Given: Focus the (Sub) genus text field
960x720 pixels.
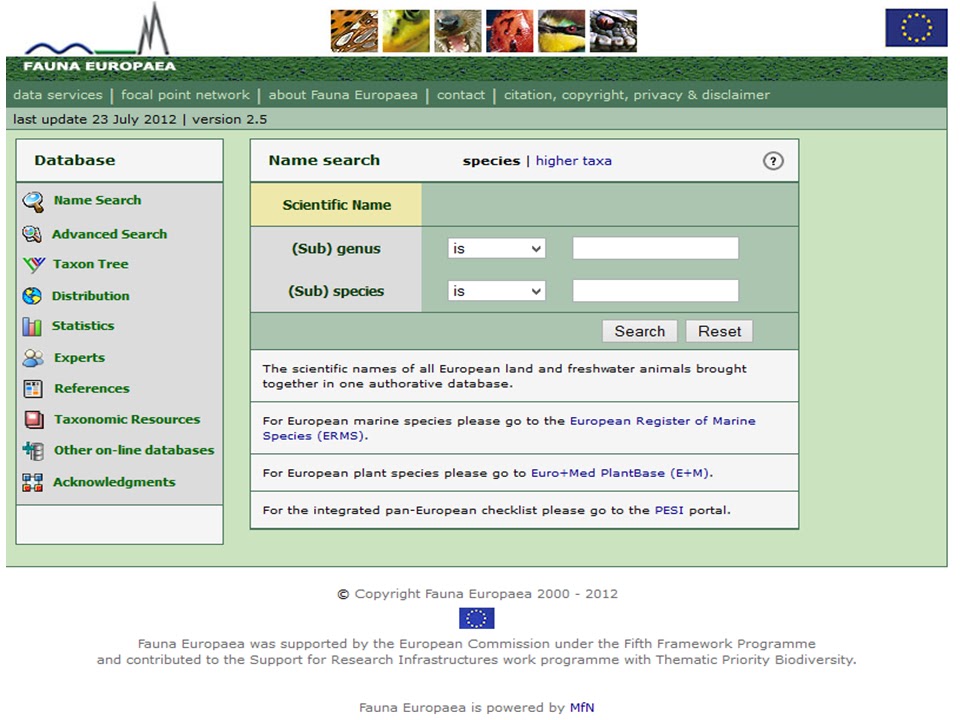Looking at the screenshot, I should point(655,249).
